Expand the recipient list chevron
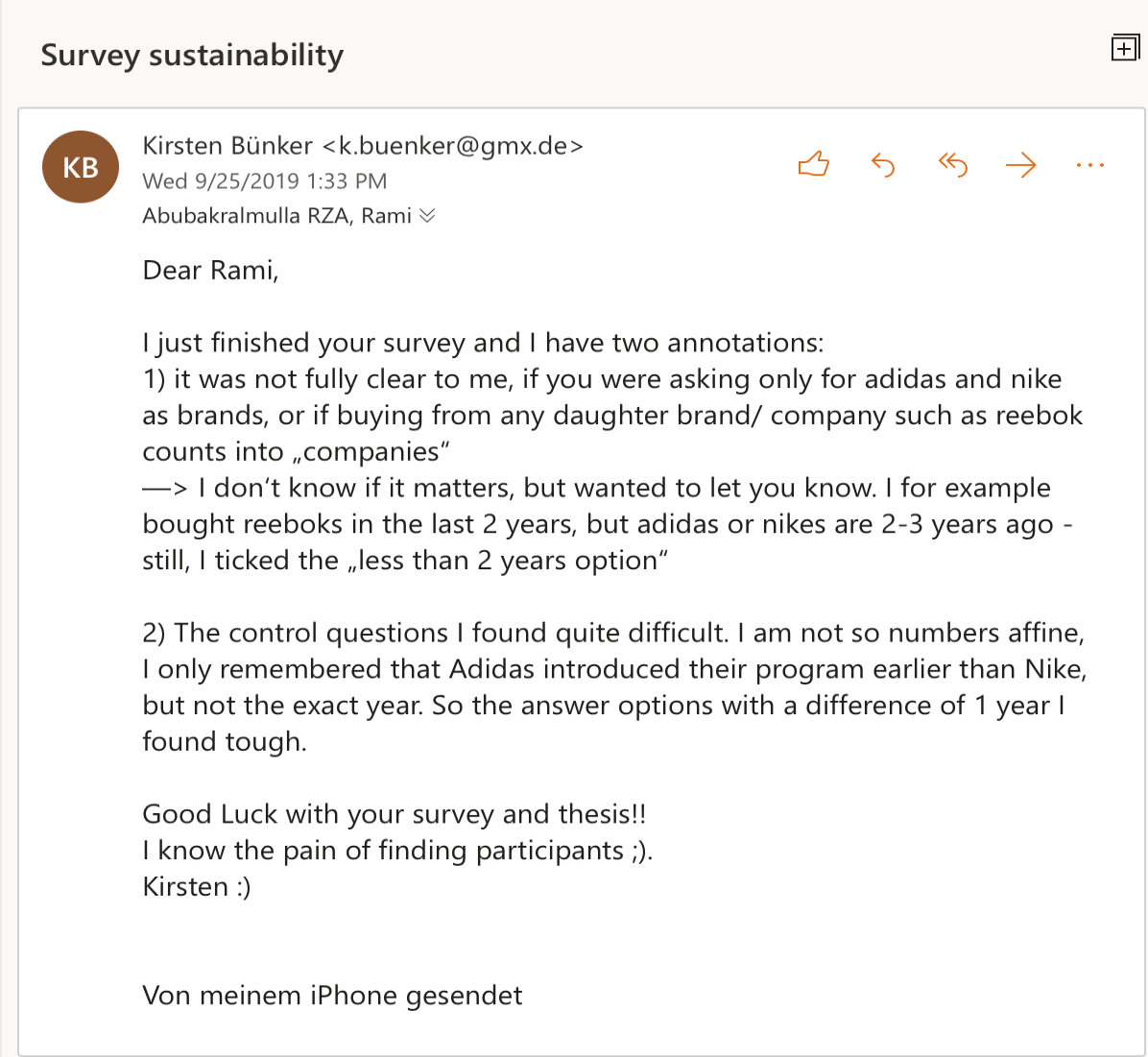 (429, 215)
